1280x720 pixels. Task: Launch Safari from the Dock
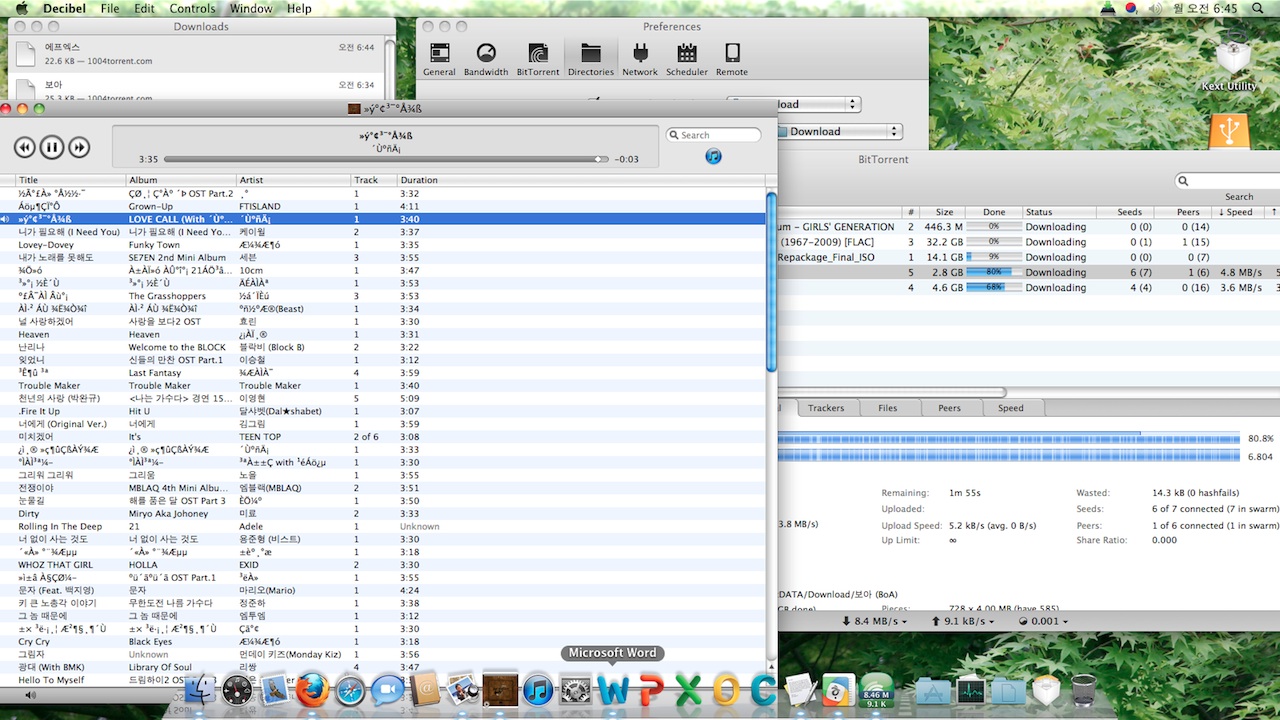350,690
